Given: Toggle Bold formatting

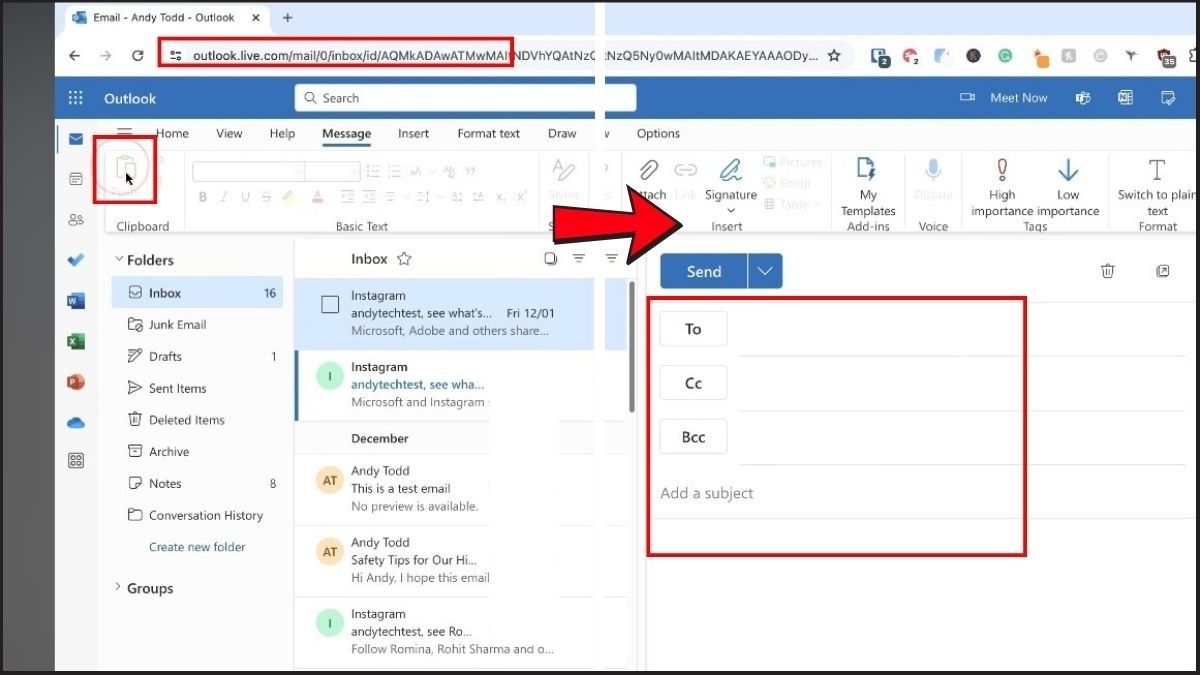Looking at the screenshot, I should point(203,197).
